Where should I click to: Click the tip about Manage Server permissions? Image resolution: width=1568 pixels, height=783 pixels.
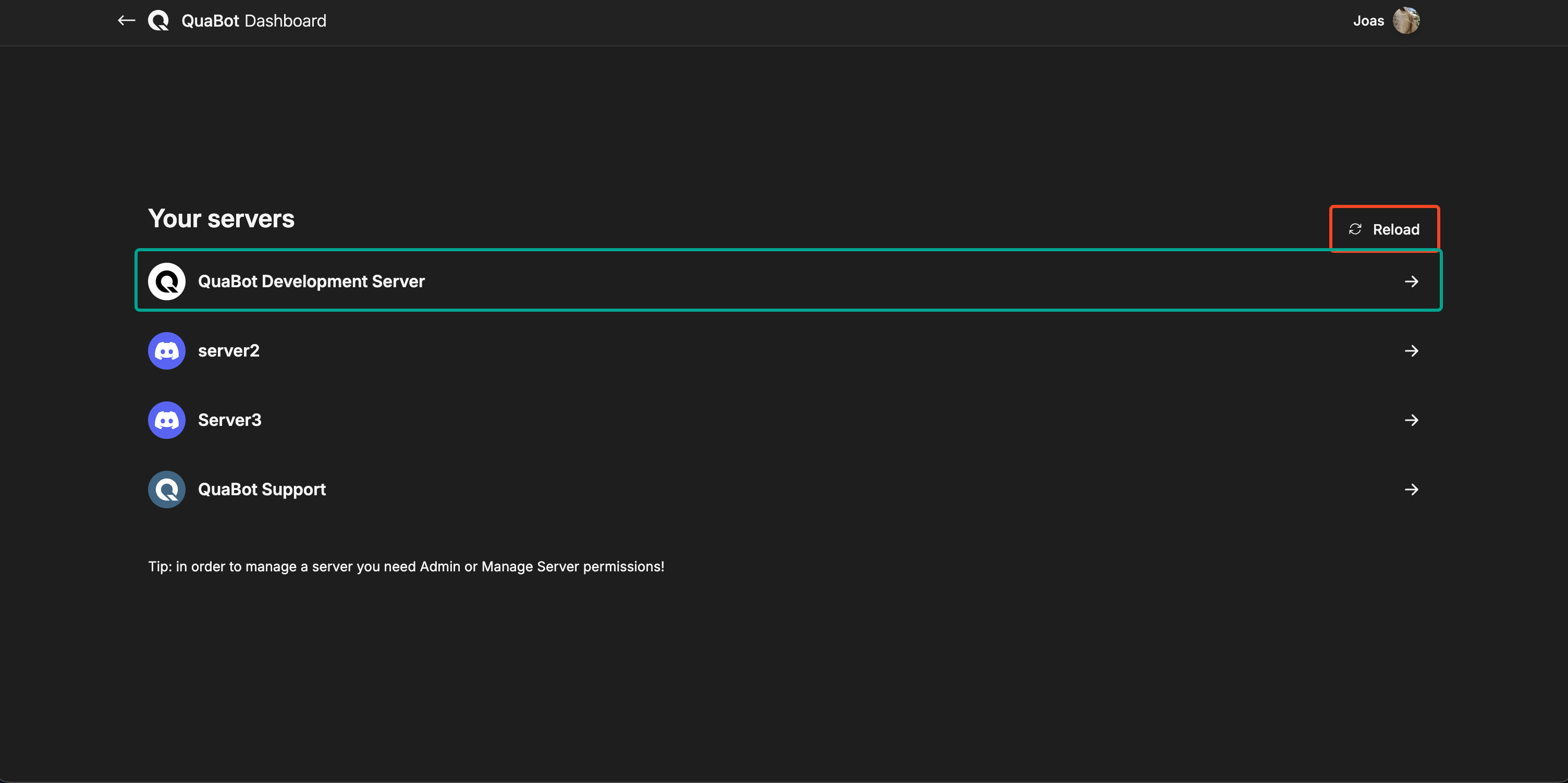(x=406, y=567)
